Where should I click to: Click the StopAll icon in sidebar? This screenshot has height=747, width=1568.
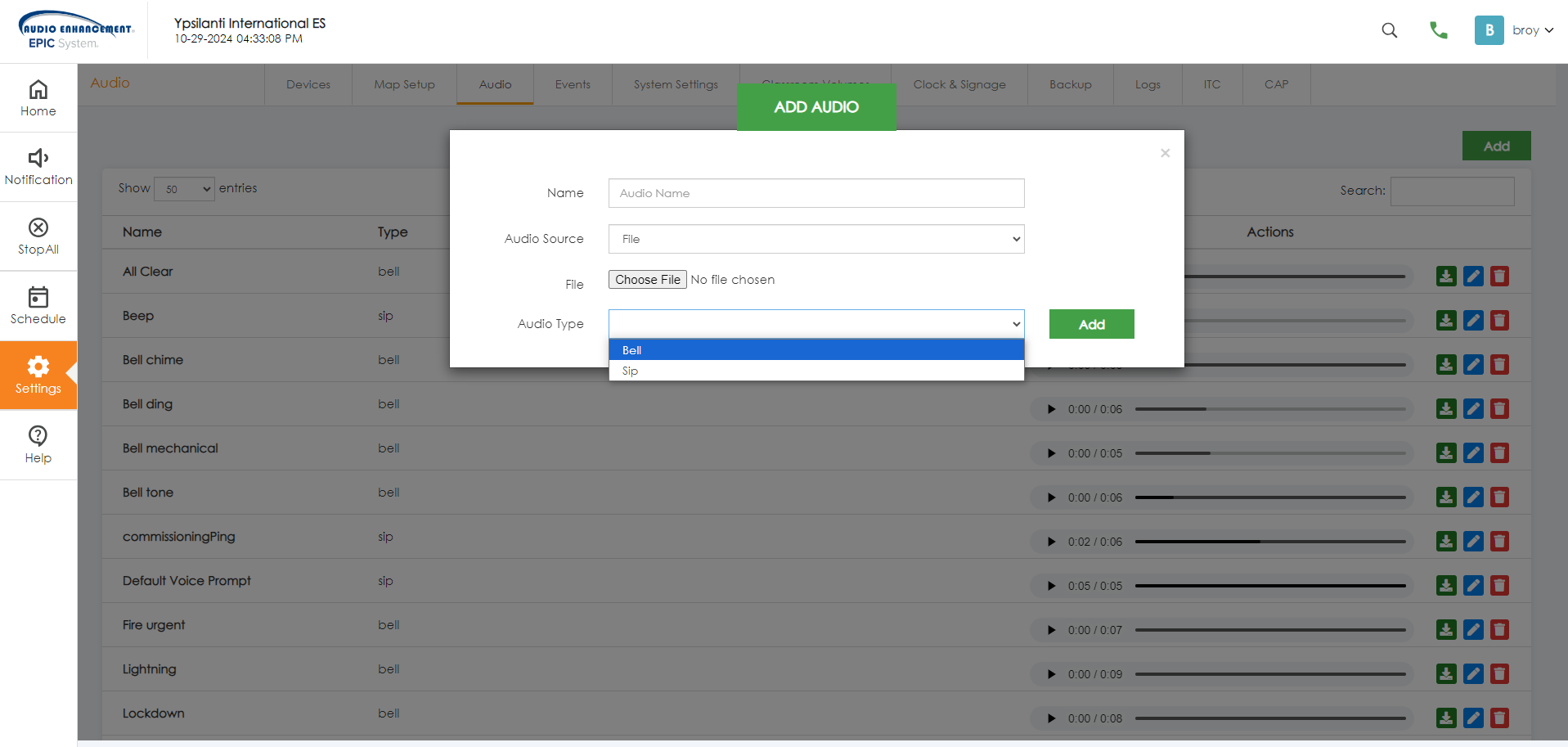(38, 227)
